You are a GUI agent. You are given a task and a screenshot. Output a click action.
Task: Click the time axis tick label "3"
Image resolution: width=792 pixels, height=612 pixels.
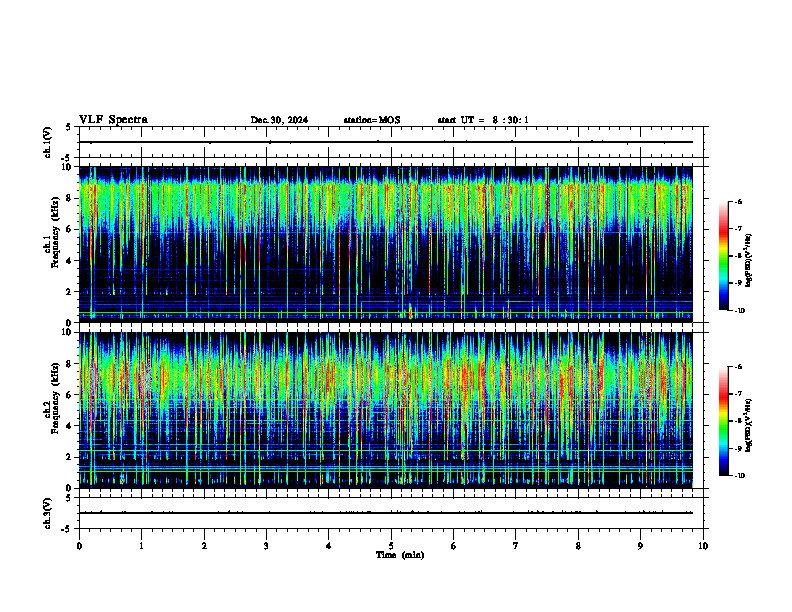266,546
